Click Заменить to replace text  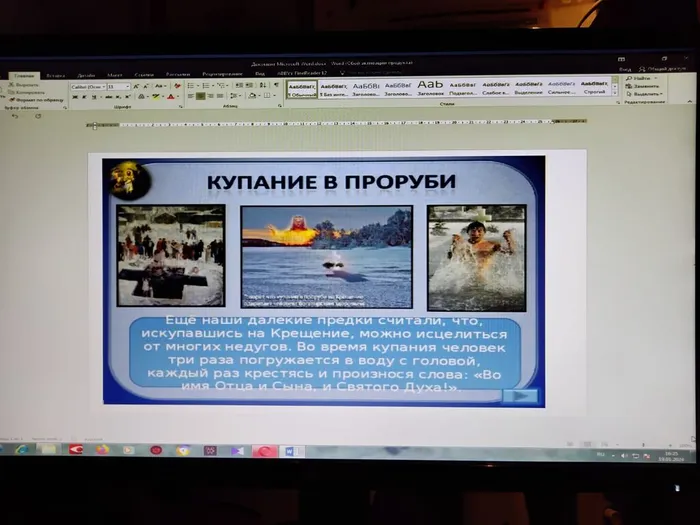[x=642, y=86]
